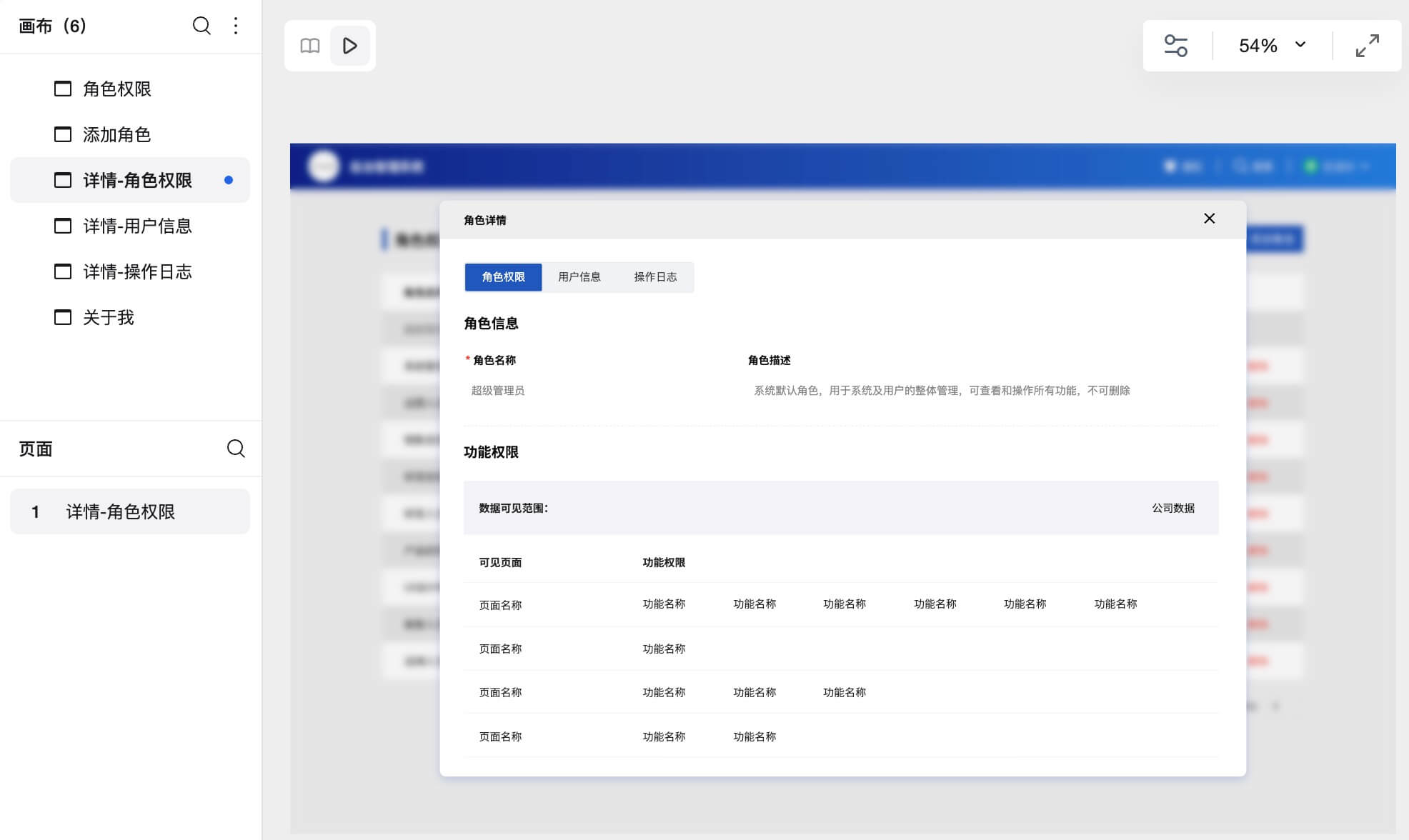1409x840 pixels.
Task: Click the canvas search magnifier icon
Action: click(x=201, y=26)
